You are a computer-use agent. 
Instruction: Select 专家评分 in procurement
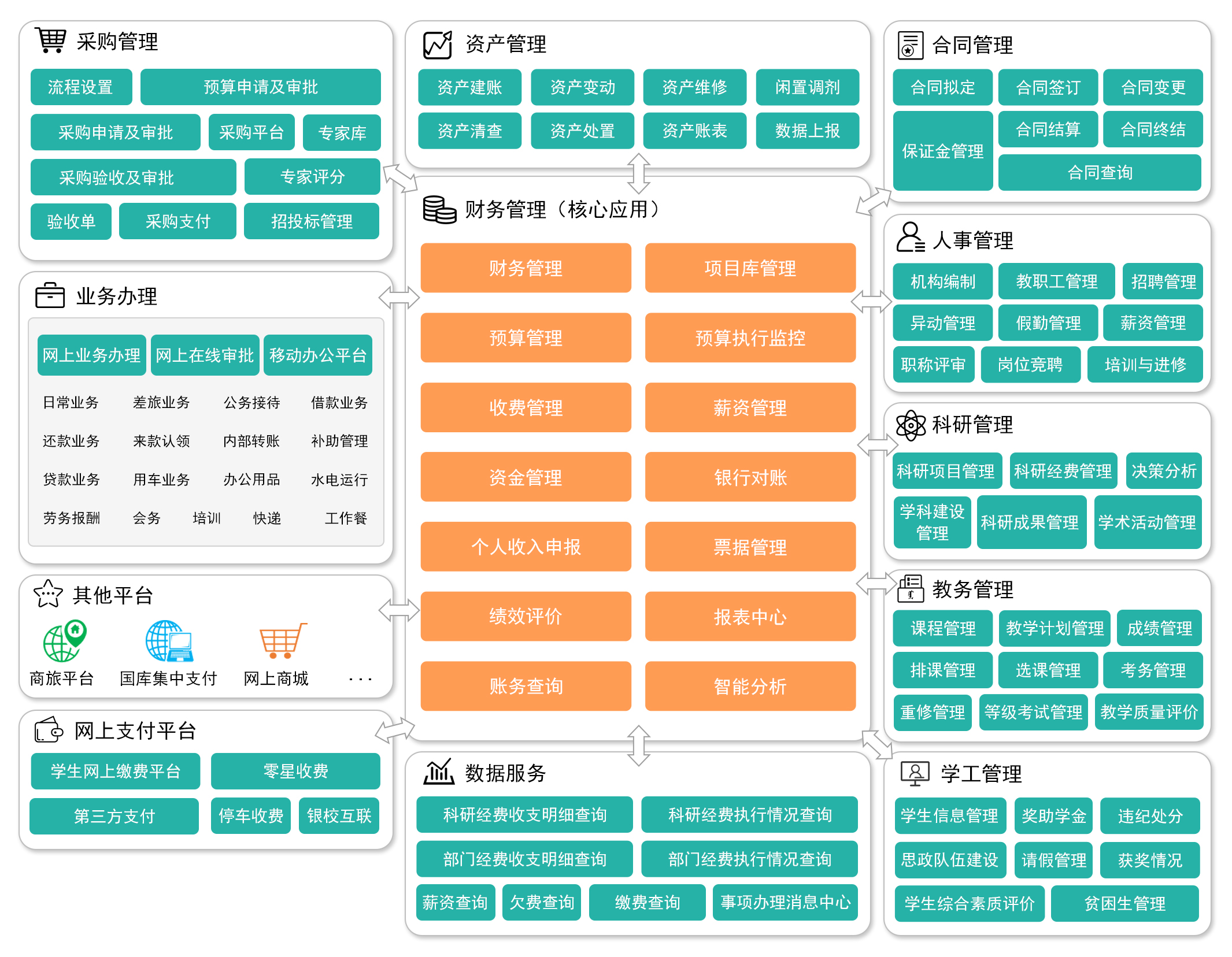(x=312, y=177)
